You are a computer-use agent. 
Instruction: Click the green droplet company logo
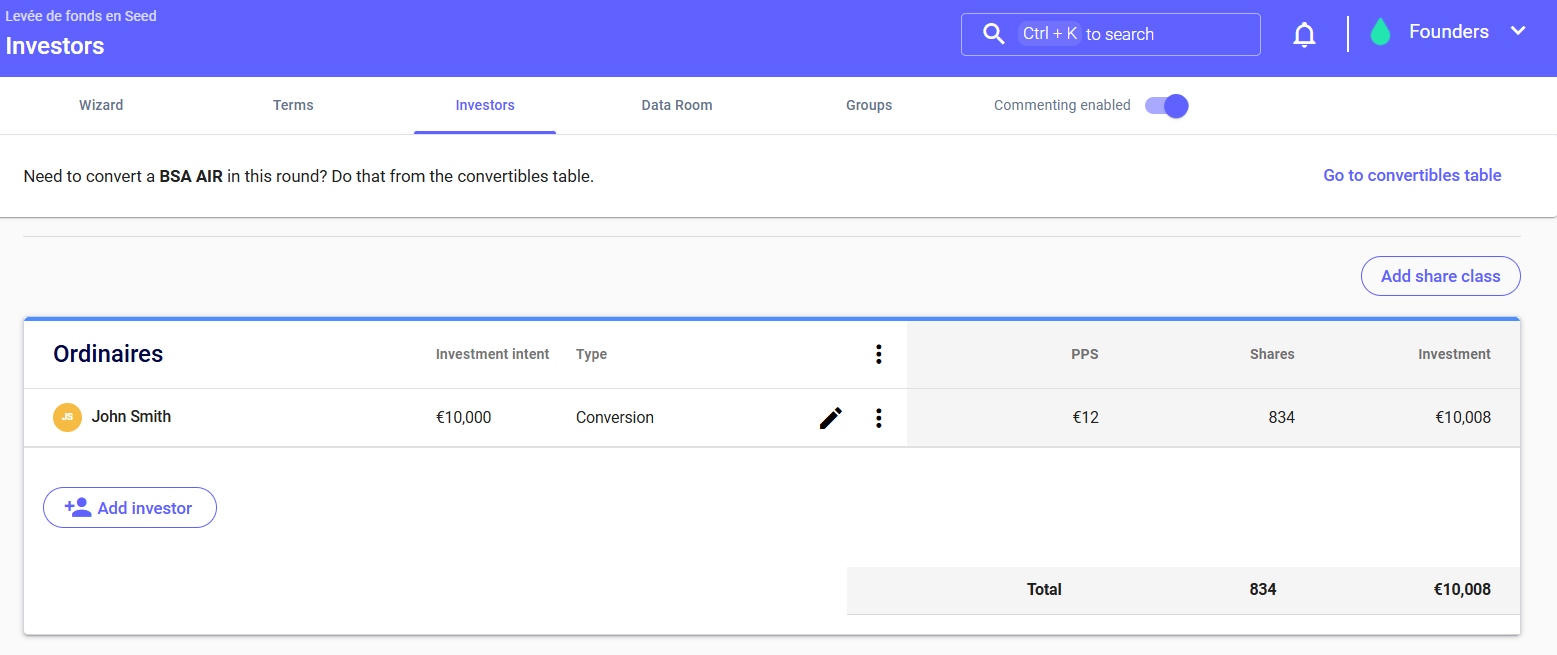coord(1380,33)
